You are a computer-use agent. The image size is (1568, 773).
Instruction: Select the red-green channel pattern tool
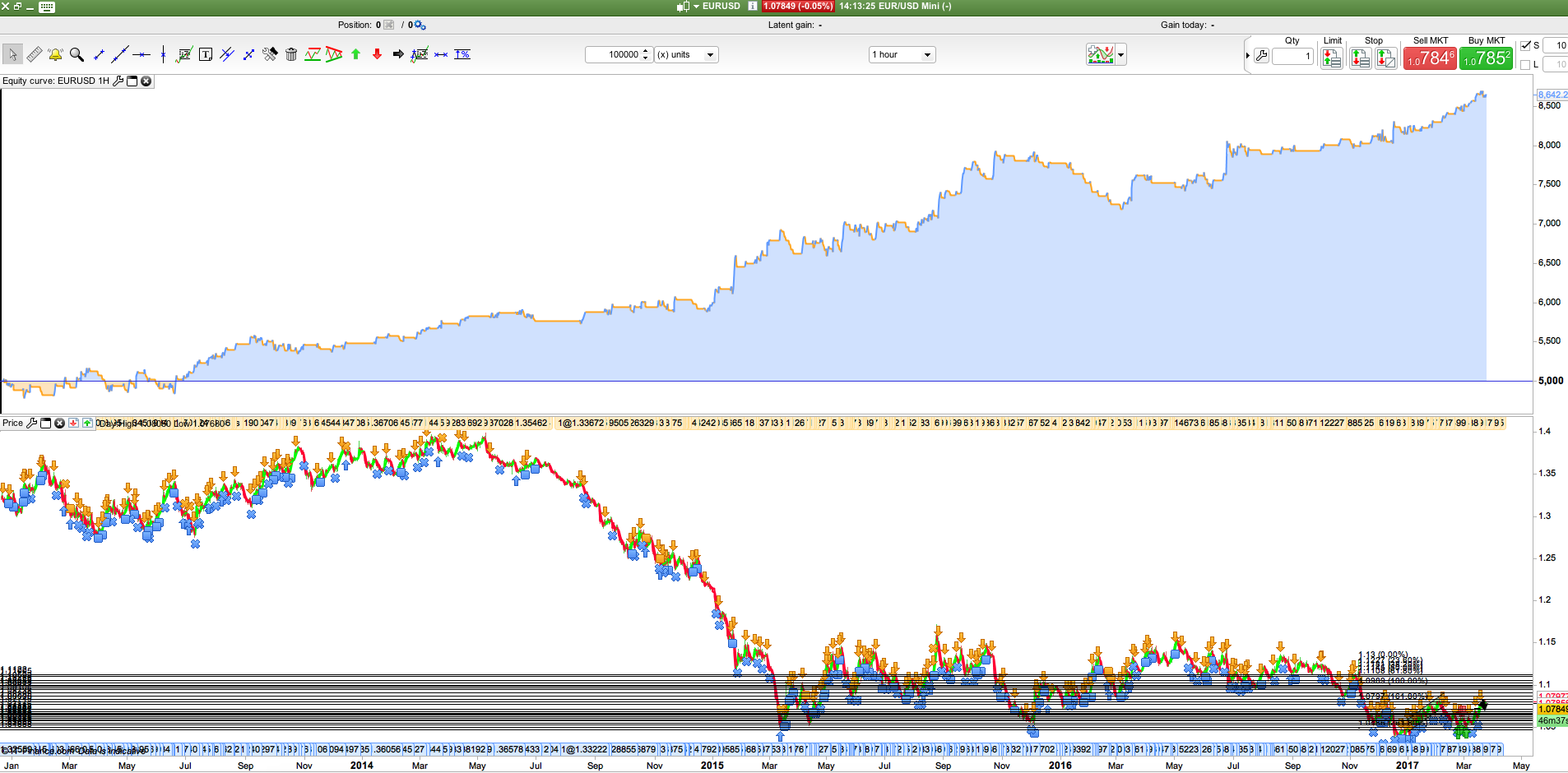(x=313, y=54)
